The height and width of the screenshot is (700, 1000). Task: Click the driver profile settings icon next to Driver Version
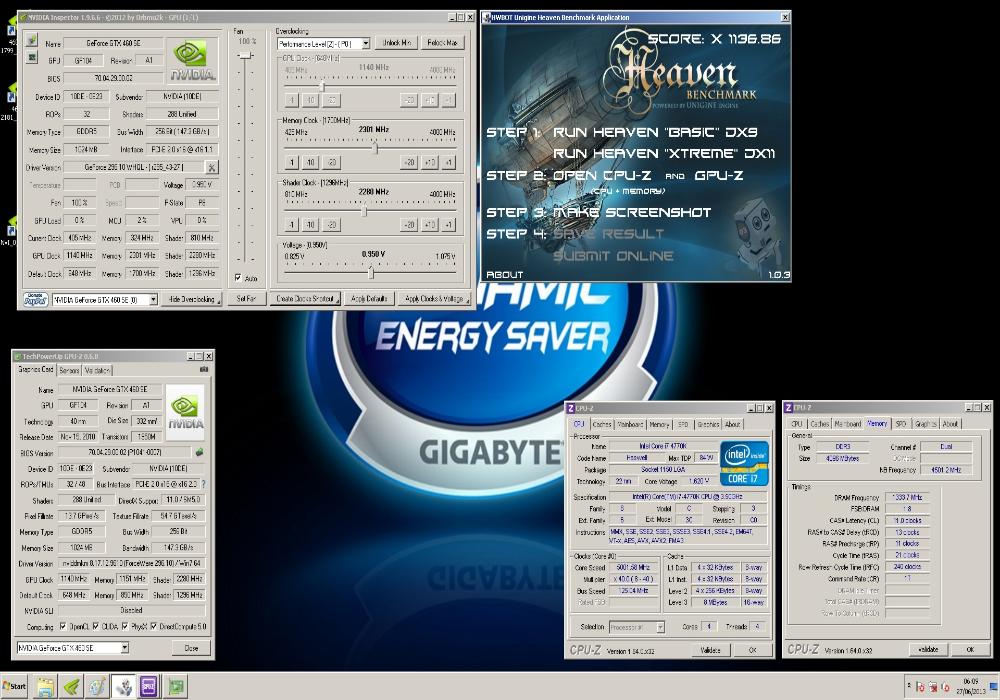[212, 168]
